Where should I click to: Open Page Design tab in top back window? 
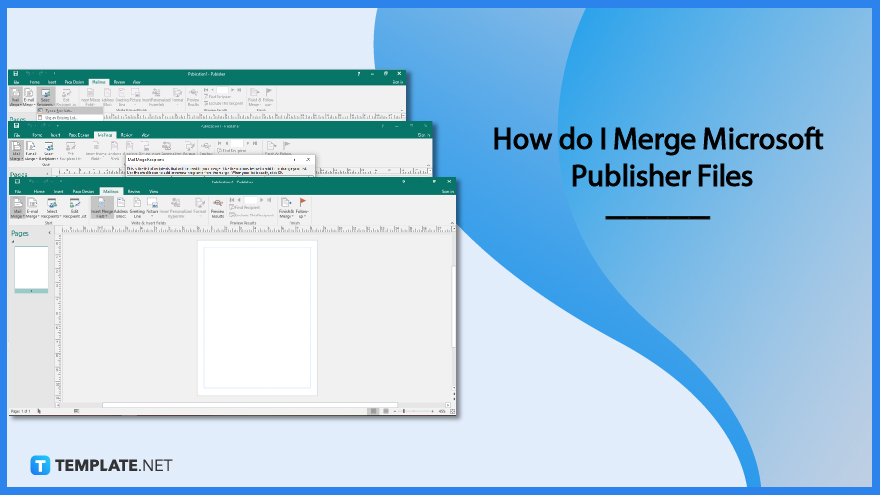click(74, 82)
